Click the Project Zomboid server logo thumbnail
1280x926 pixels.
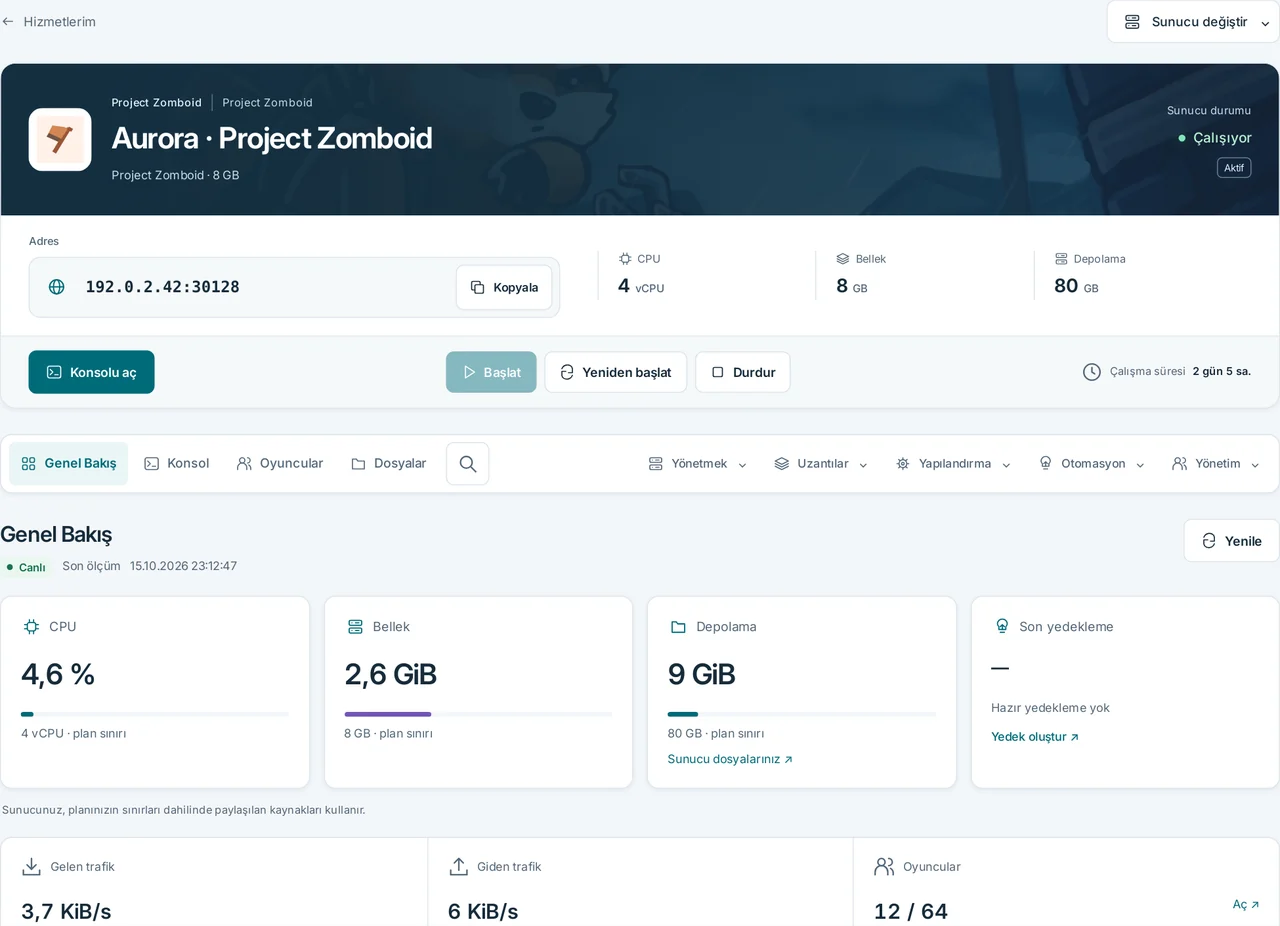[60, 139]
